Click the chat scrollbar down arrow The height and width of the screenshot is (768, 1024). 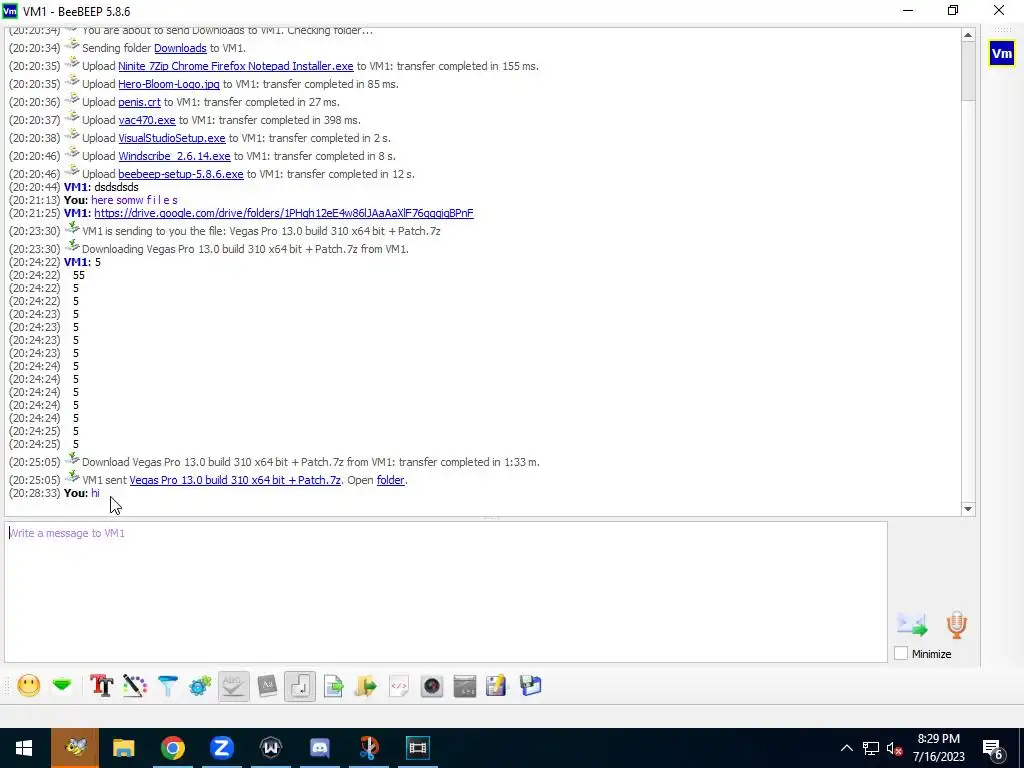point(968,509)
